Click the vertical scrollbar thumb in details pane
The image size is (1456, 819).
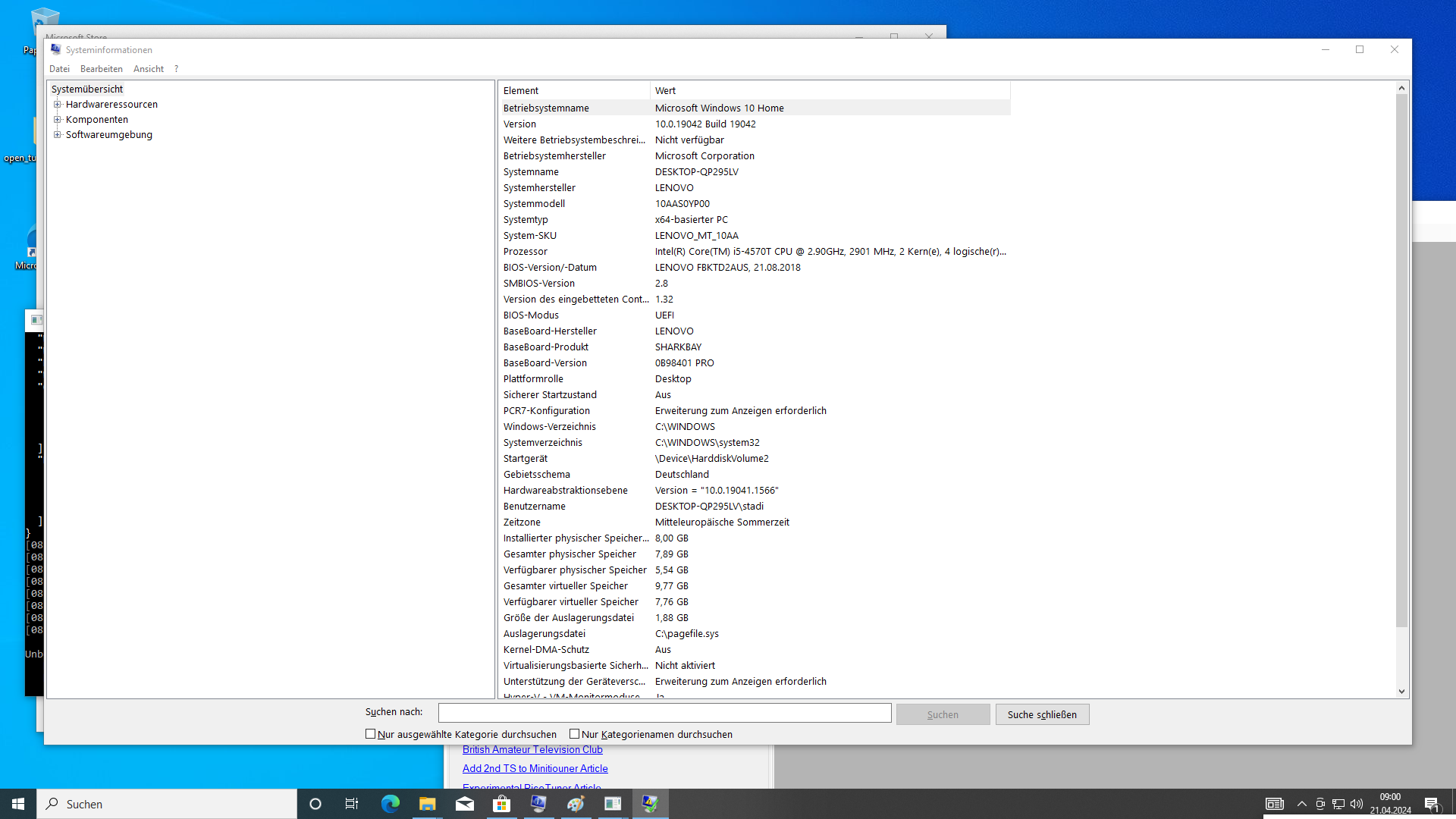(x=1401, y=360)
